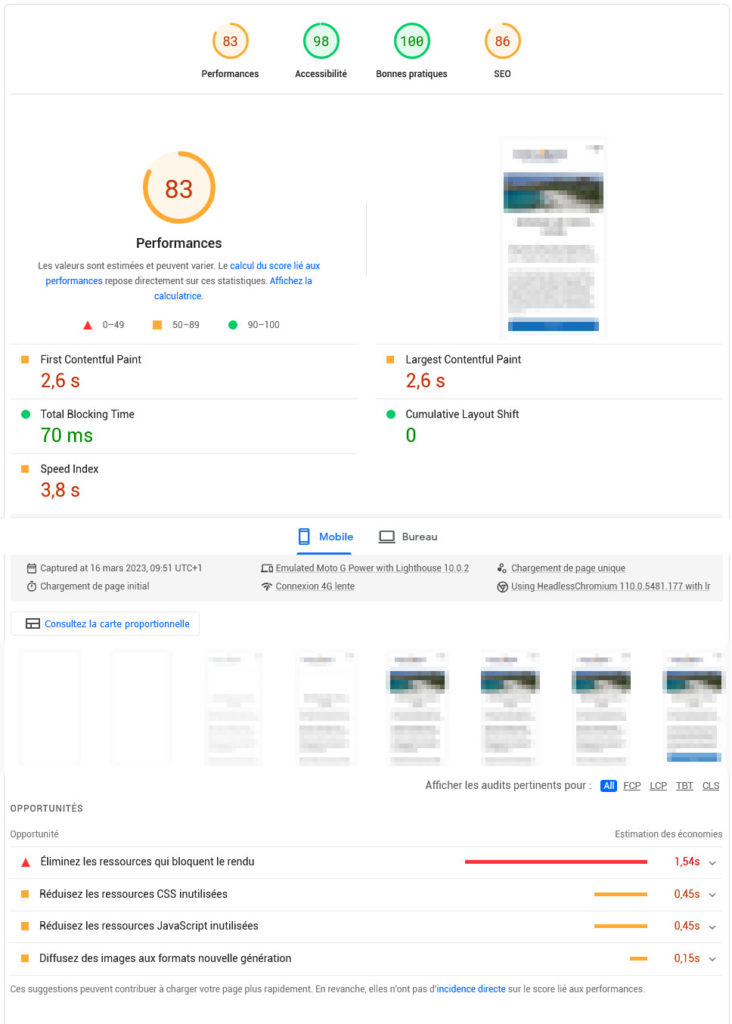Viewport: 732px width, 1024px height.
Task: Switch to the Mobile tab
Action: (x=325, y=537)
